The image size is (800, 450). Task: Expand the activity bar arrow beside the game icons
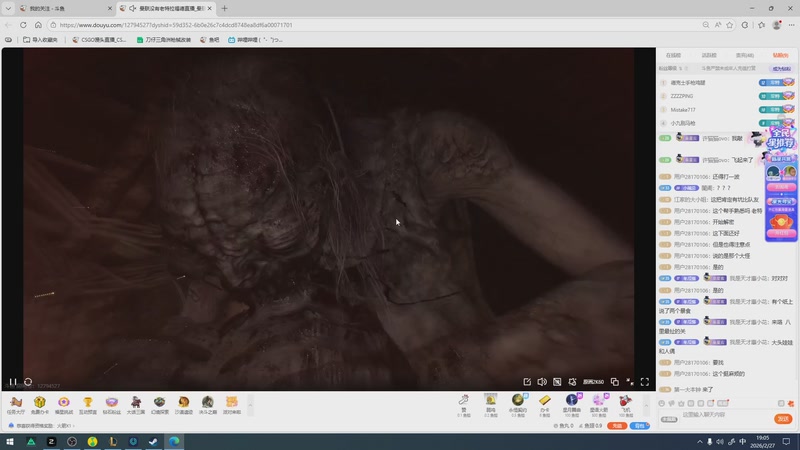click(x=250, y=406)
